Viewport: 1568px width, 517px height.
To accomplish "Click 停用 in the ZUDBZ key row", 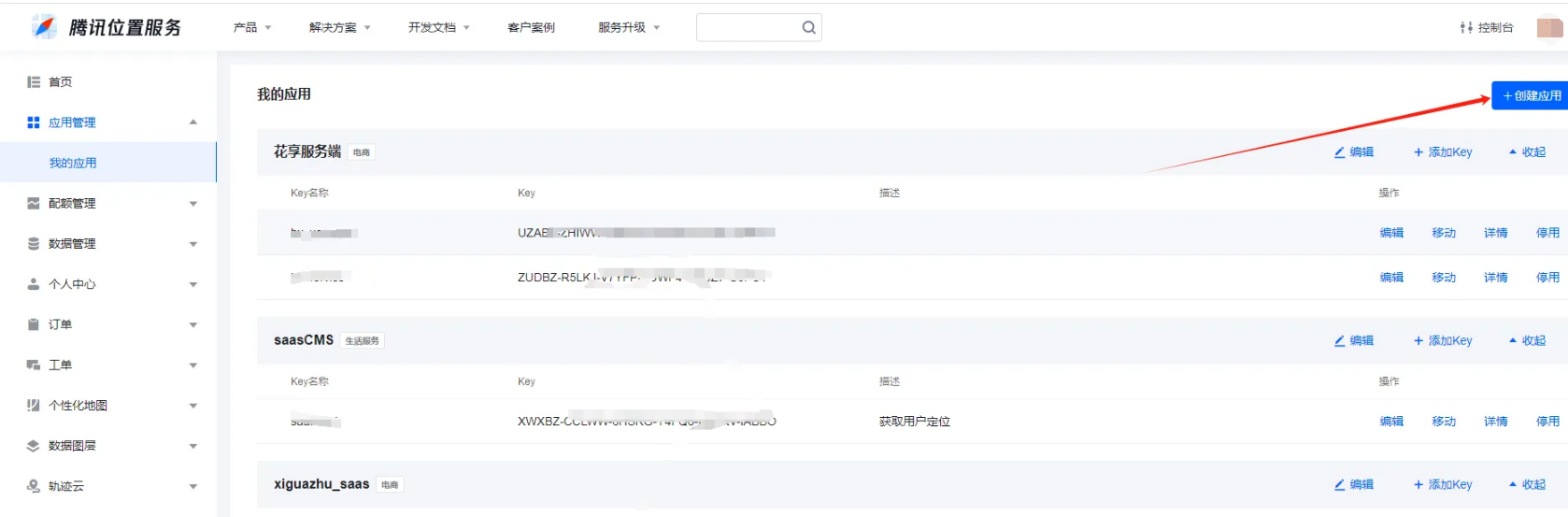I will 1548,278.
